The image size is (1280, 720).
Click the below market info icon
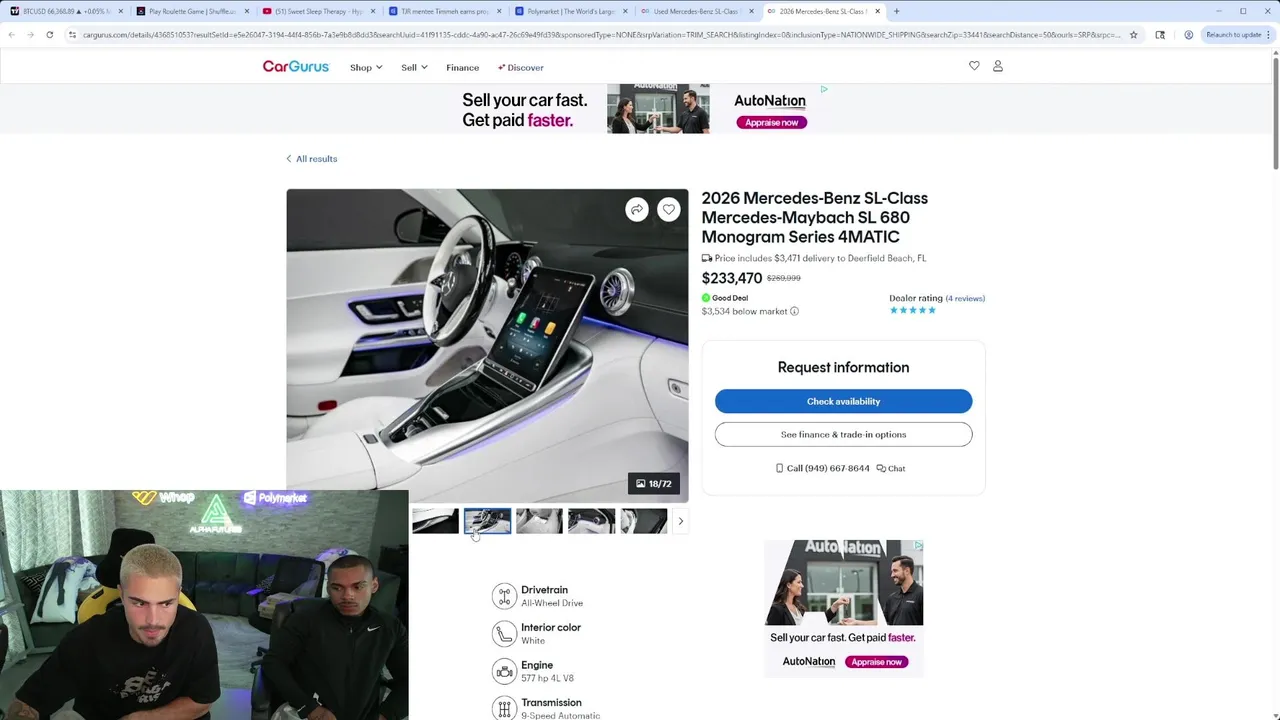(x=794, y=311)
